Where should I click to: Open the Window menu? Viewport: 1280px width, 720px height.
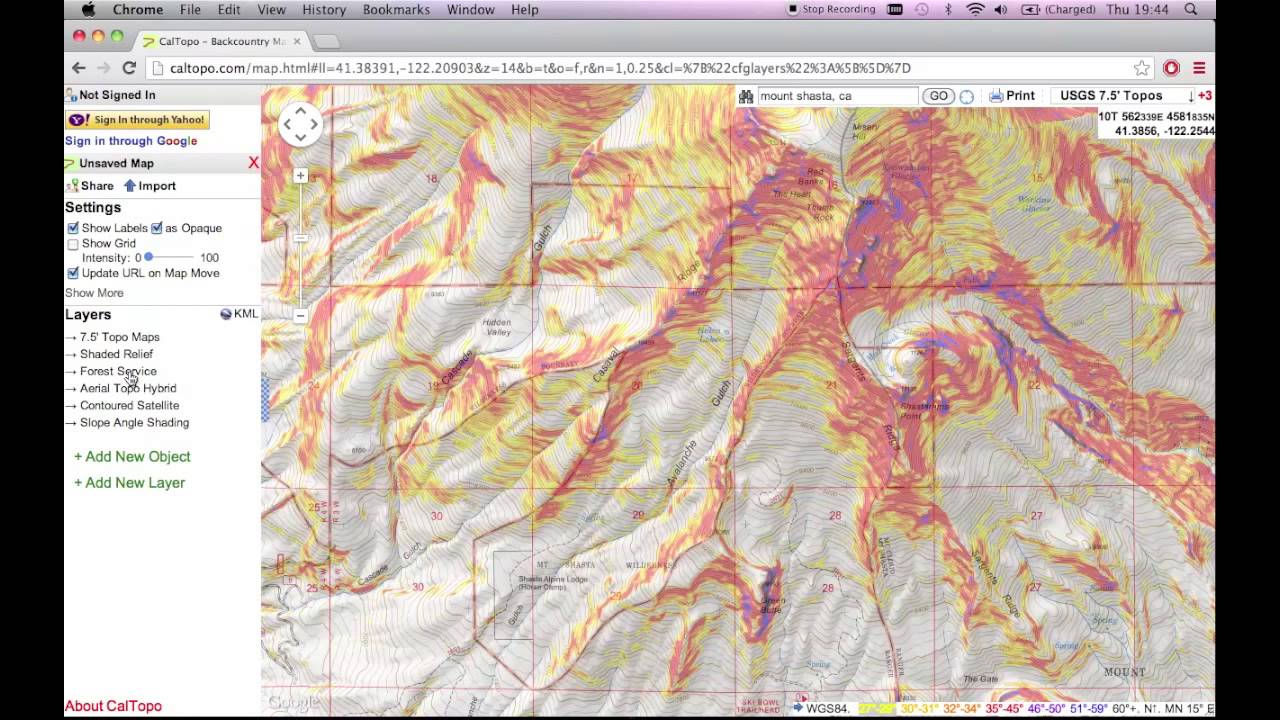(x=470, y=9)
